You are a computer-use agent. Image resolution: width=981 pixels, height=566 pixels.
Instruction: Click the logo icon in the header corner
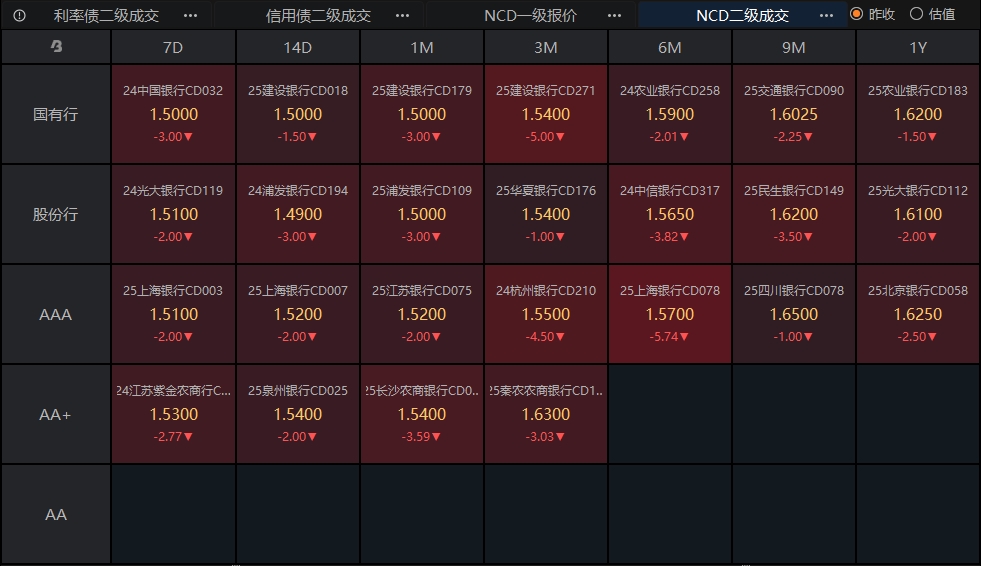56,46
